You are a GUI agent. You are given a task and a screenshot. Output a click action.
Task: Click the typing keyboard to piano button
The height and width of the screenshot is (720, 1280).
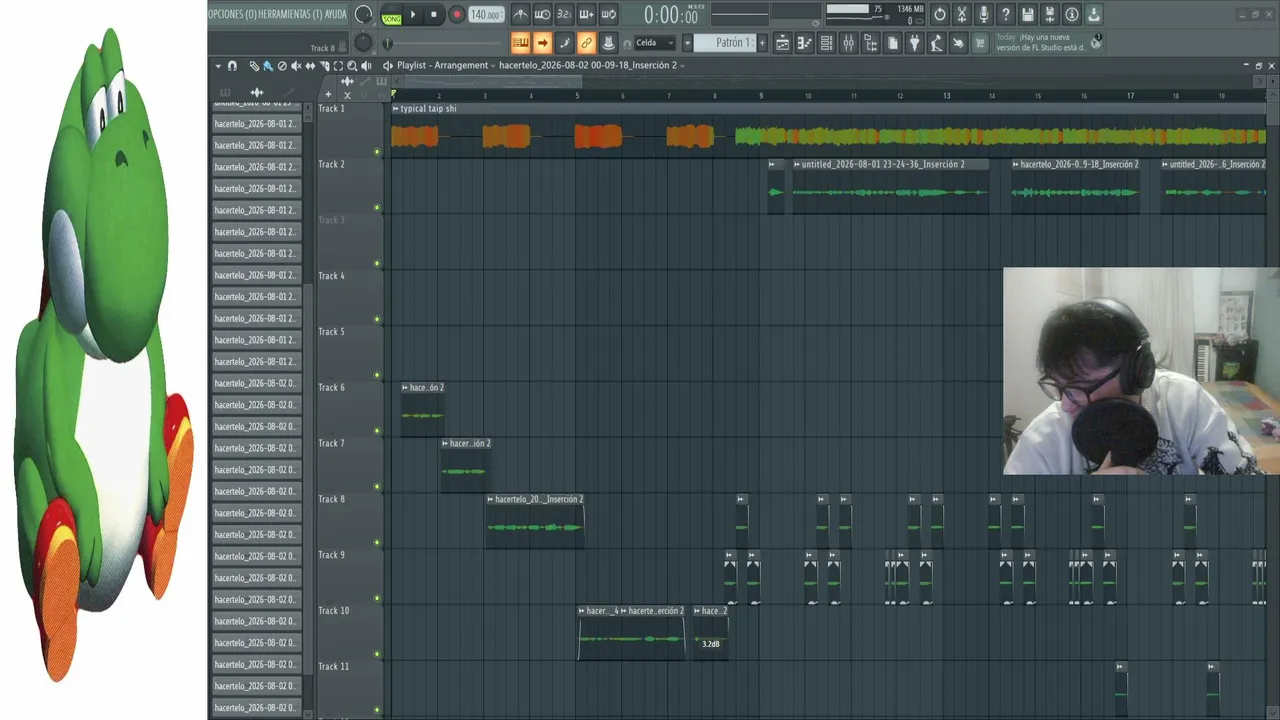pos(520,43)
